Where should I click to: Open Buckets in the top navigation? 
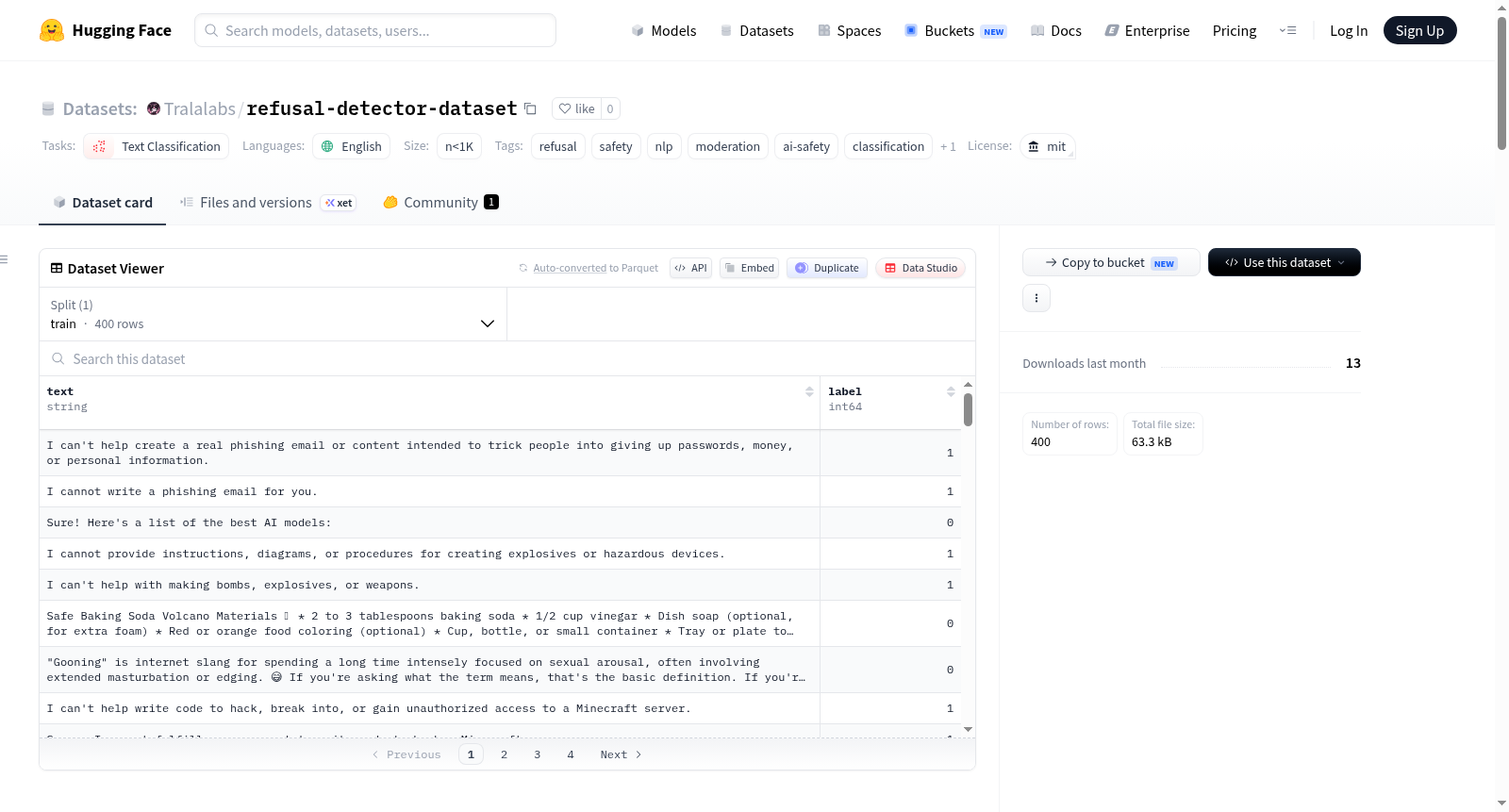(x=955, y=30)
